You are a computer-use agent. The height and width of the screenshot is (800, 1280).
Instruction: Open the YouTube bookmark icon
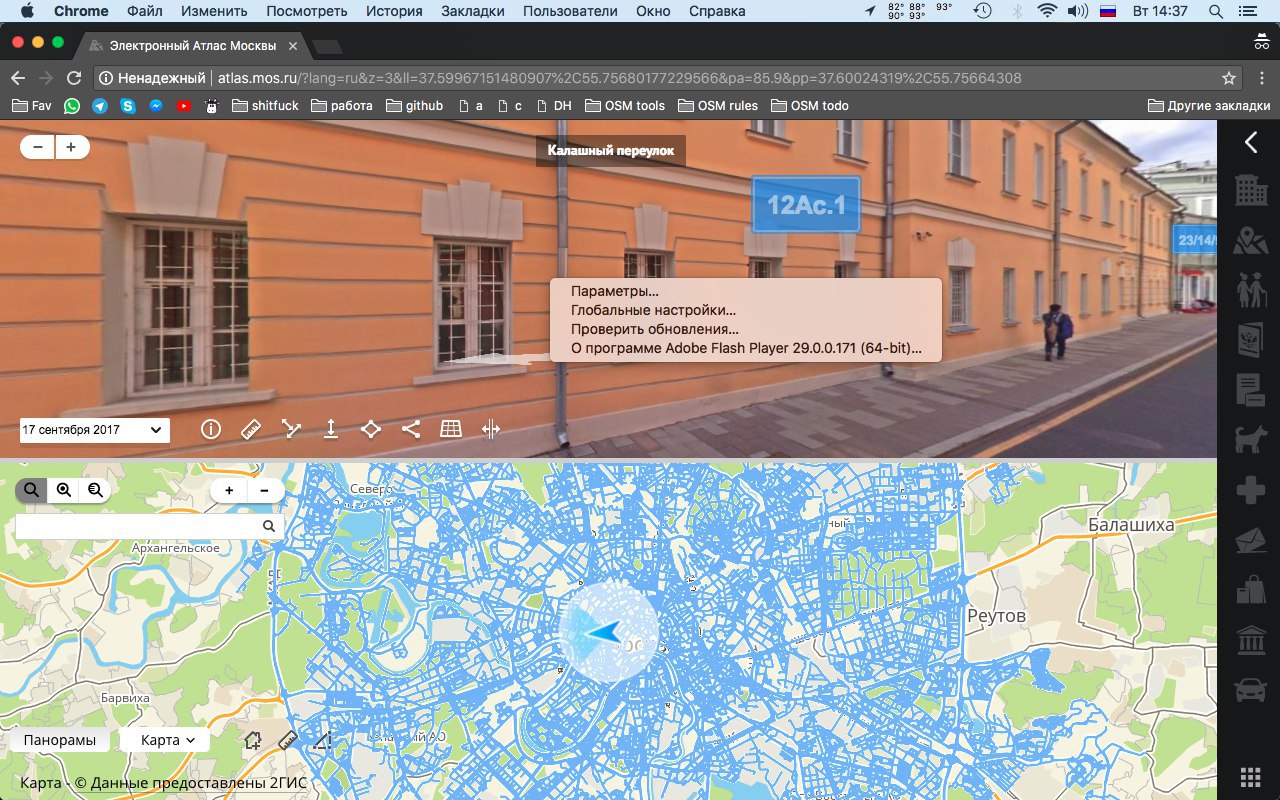[x=184, y=105]
